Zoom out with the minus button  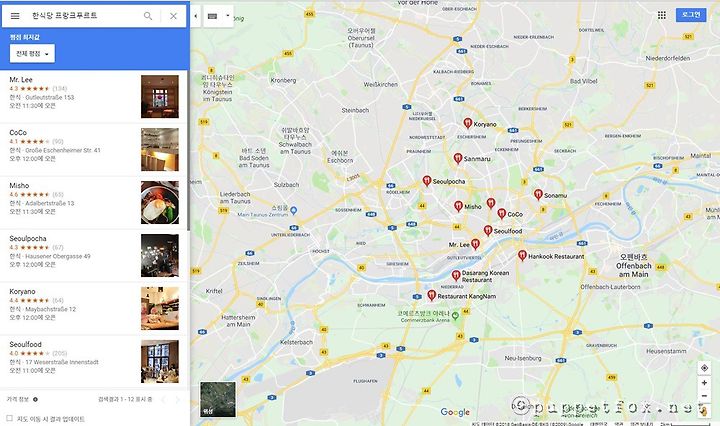coord(704,396)
